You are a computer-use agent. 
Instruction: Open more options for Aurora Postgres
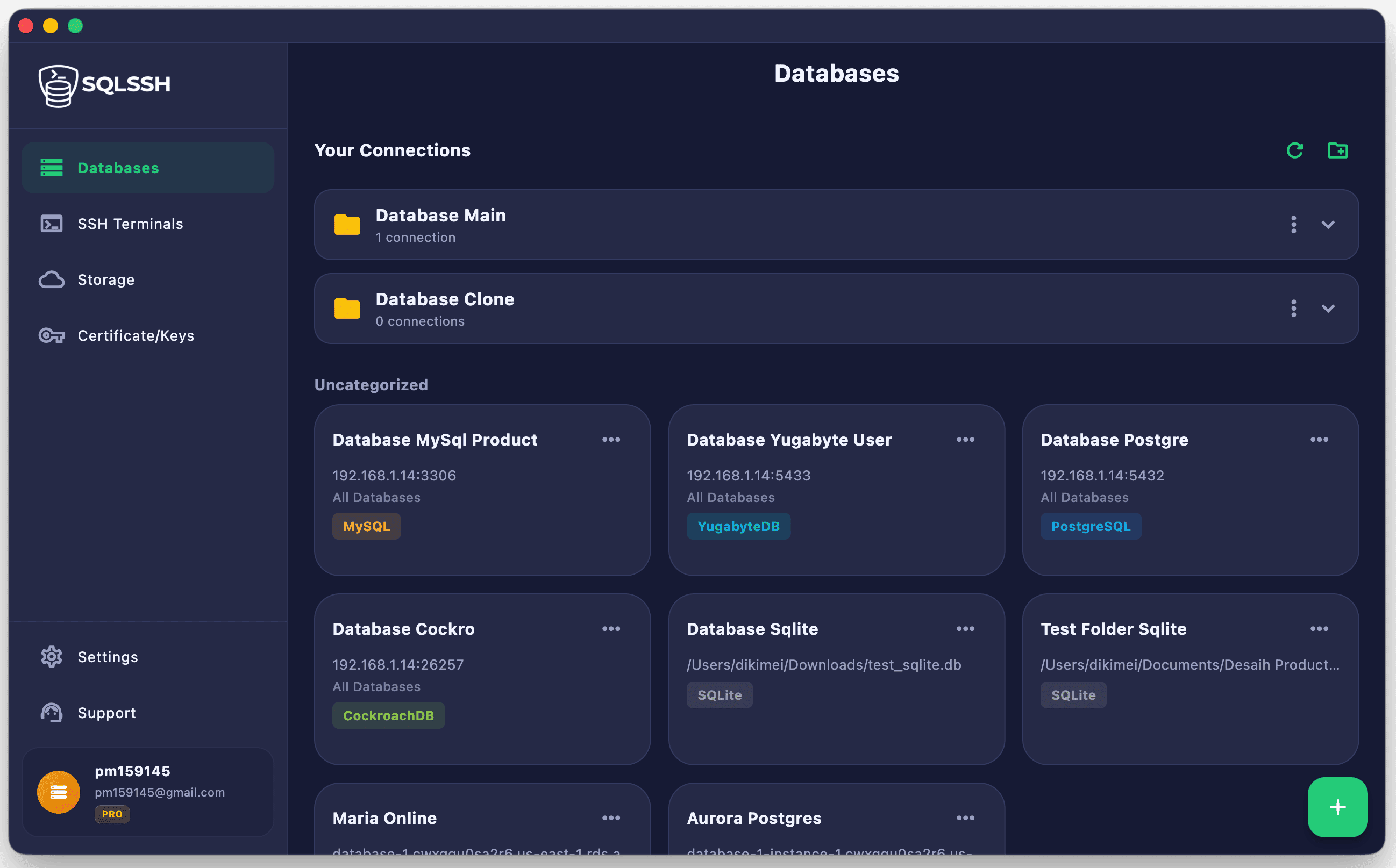tap(965, 818)
